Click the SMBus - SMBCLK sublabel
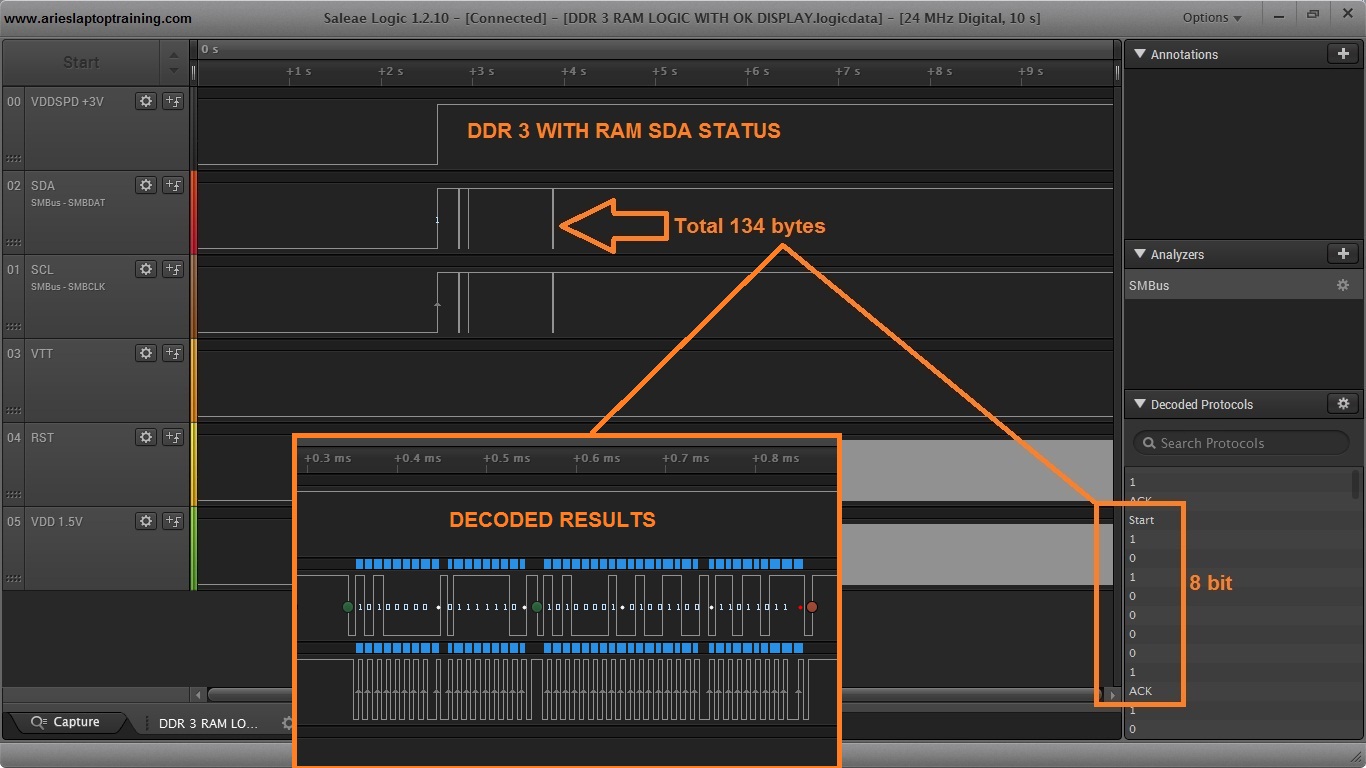The image size is (1366, 768). pos(68,287)
